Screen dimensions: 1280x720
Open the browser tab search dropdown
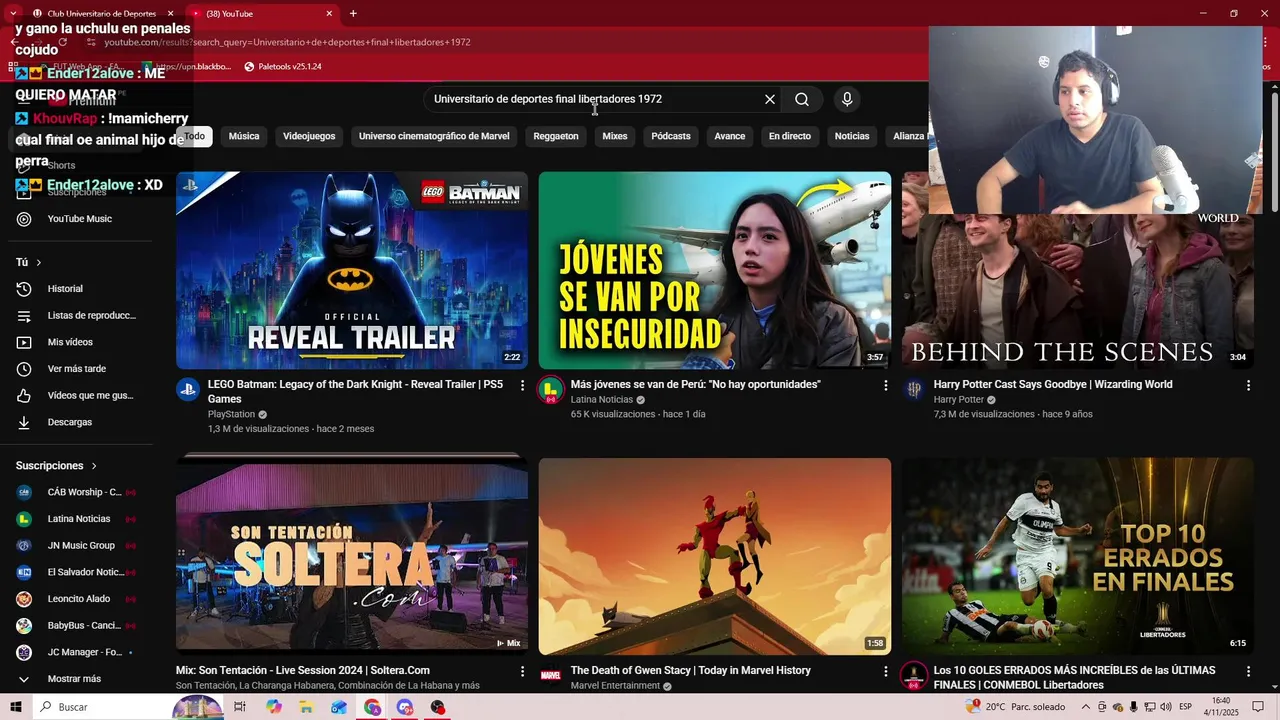click(x=13, y=14)
